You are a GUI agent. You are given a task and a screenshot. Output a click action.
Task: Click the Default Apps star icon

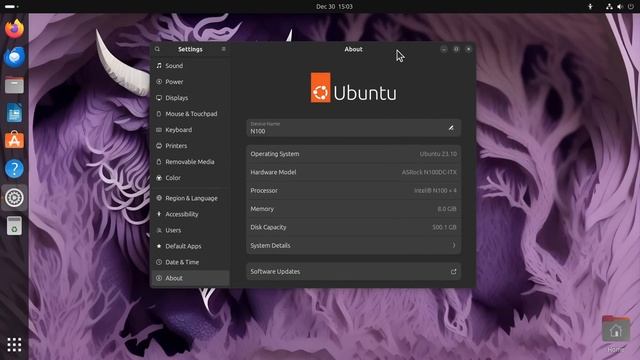click(x=159, y=246)
